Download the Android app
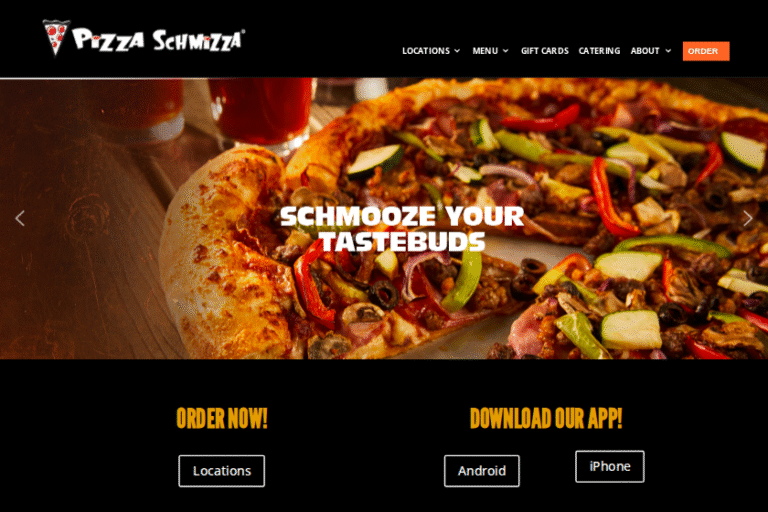 (x=481, y=471)
